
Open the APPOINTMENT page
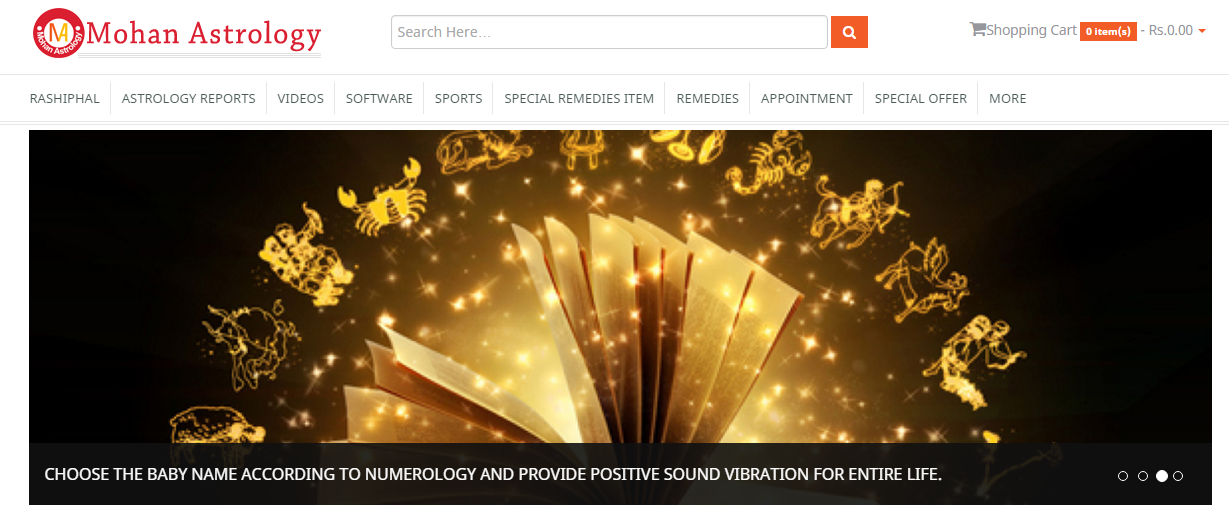806,98
